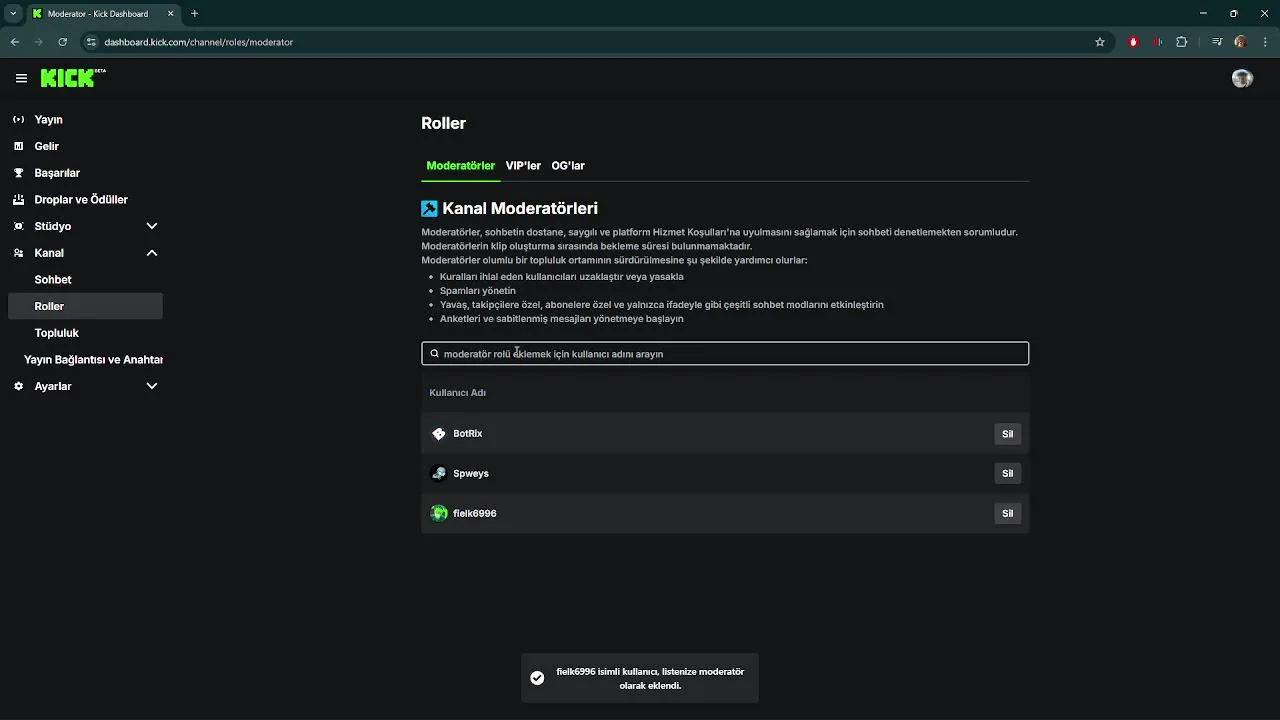Switch to the Moderatörler tab
The height and width of the screenshot is (720, 1280).
tap(460, 166)
